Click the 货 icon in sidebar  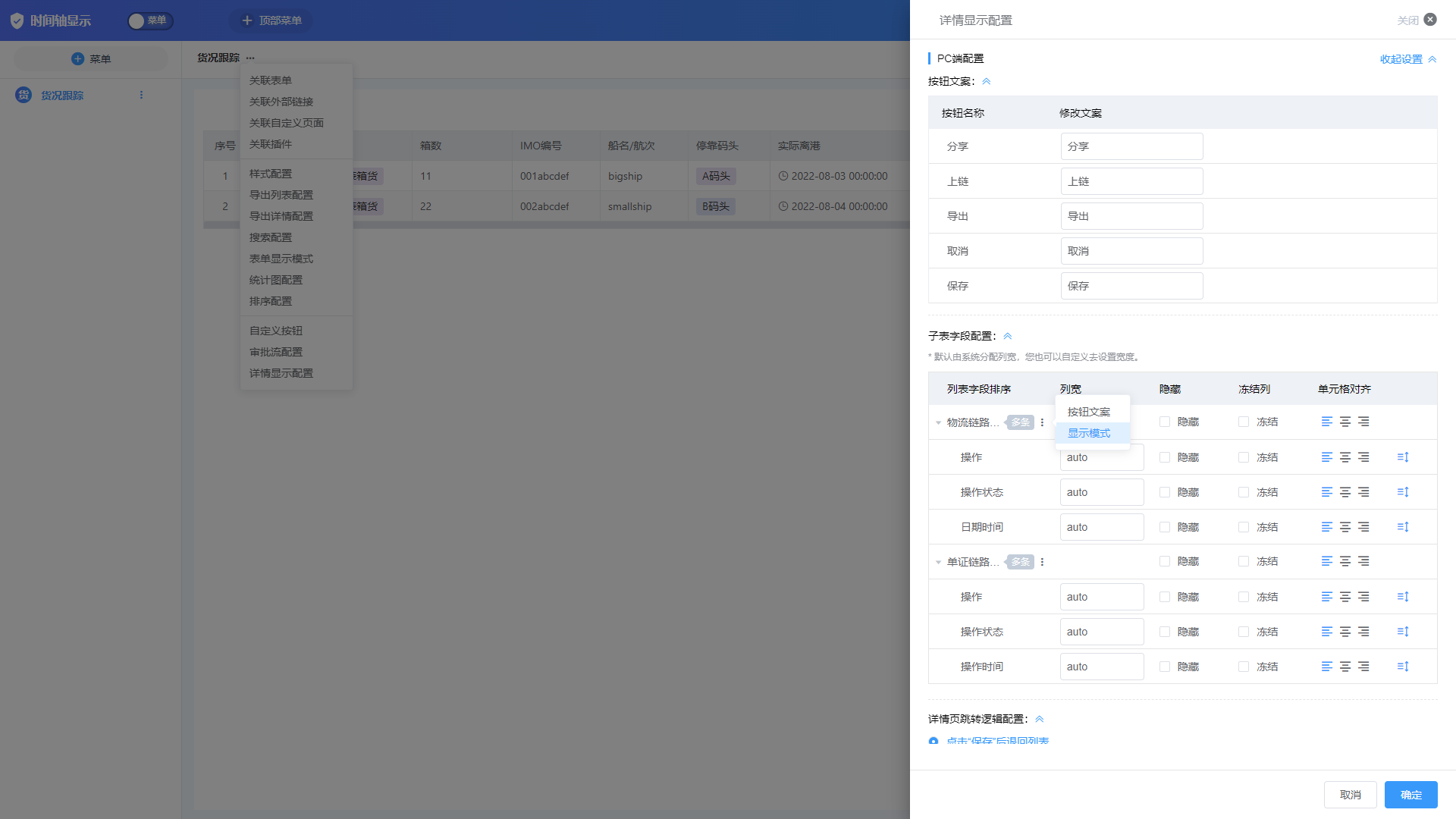click(24, 95)
